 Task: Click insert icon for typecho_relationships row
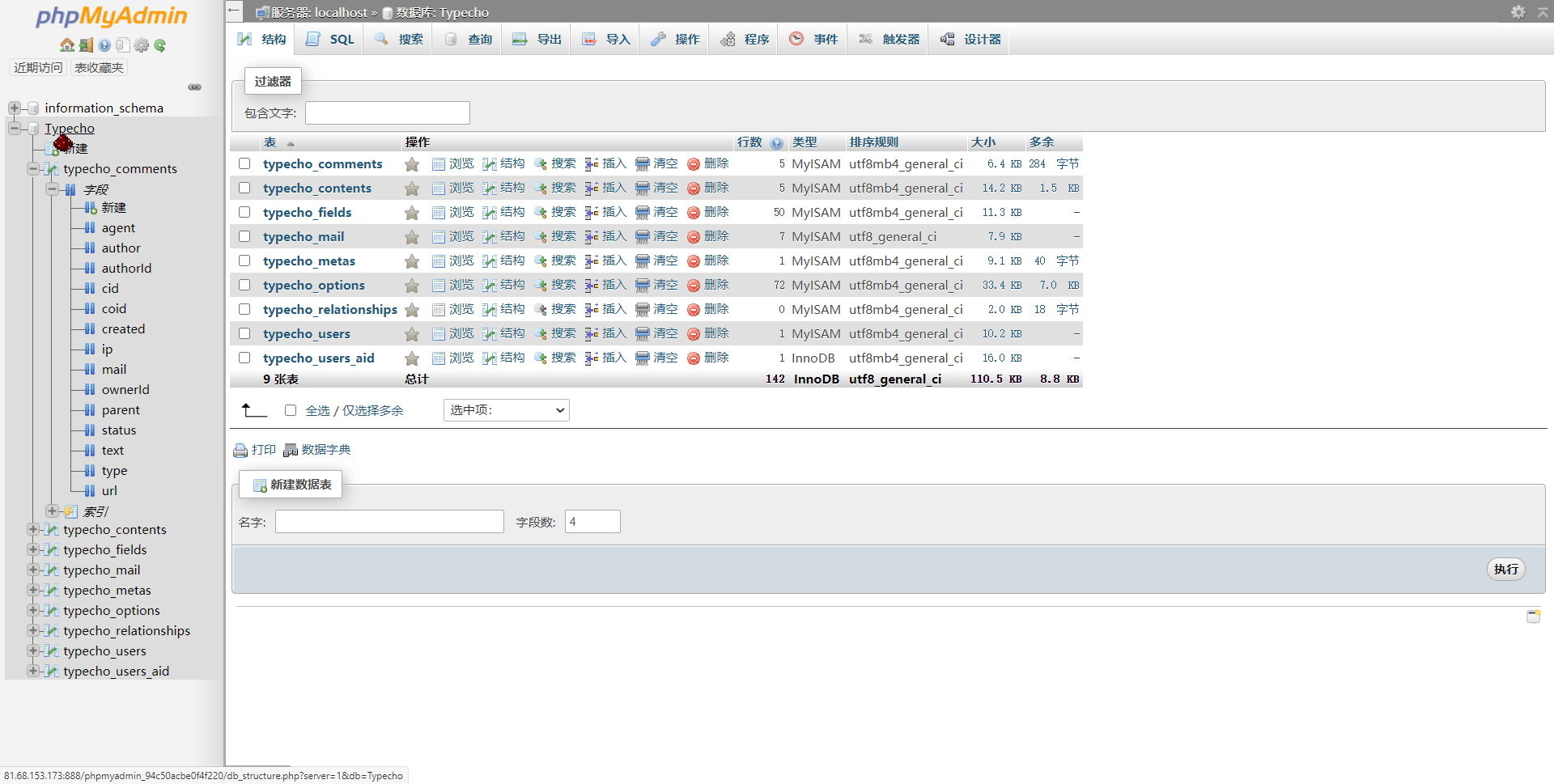592,310
